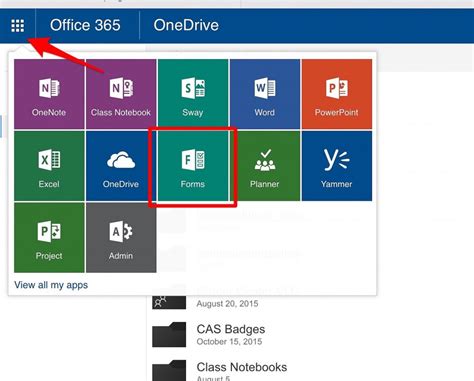Launch the Word app tile
The height and width of the screenshot is (381, 474).
265,94
